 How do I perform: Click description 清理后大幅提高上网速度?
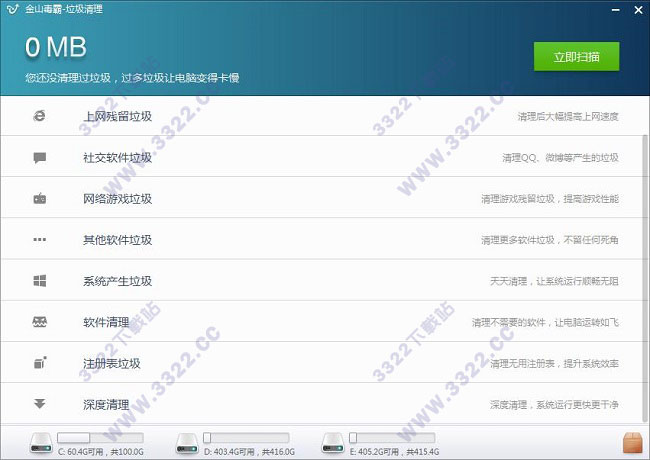pyautogui.click(x=568, y=116)
